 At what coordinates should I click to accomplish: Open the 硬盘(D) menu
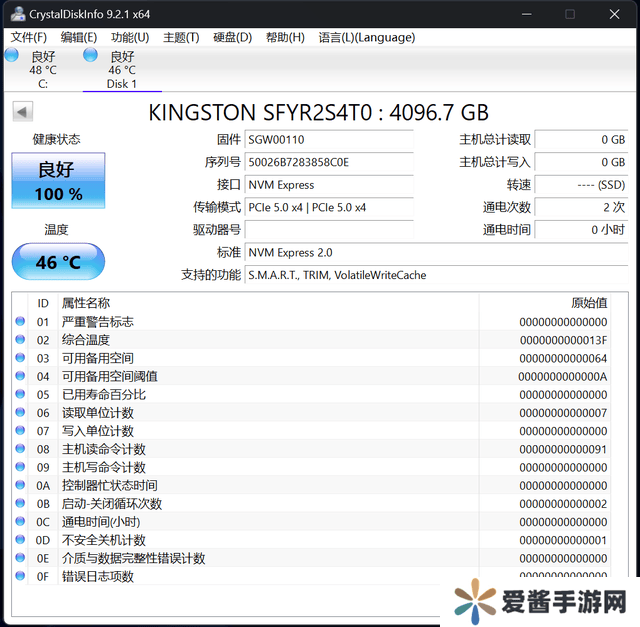pos(233,37)
